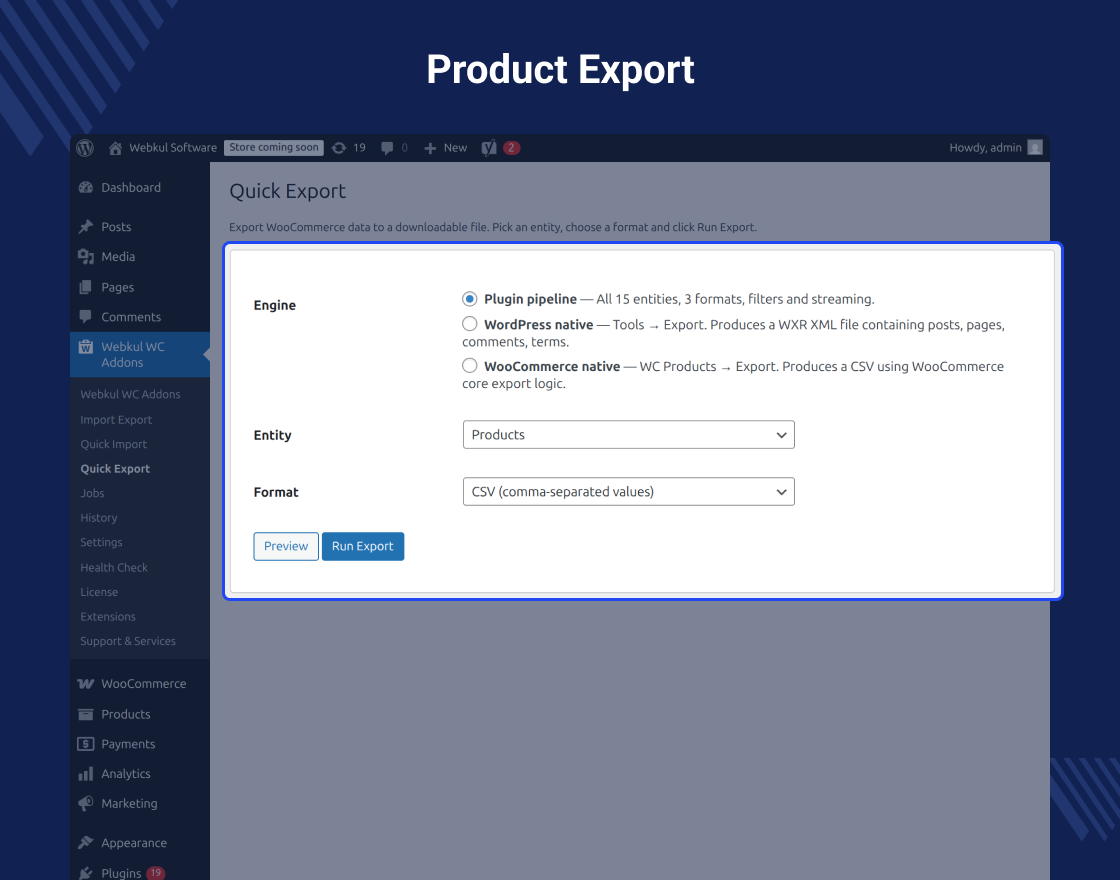1120x880 pixels.
Task: Click the home icon beside Webkul Software
Action: [115, 148]
